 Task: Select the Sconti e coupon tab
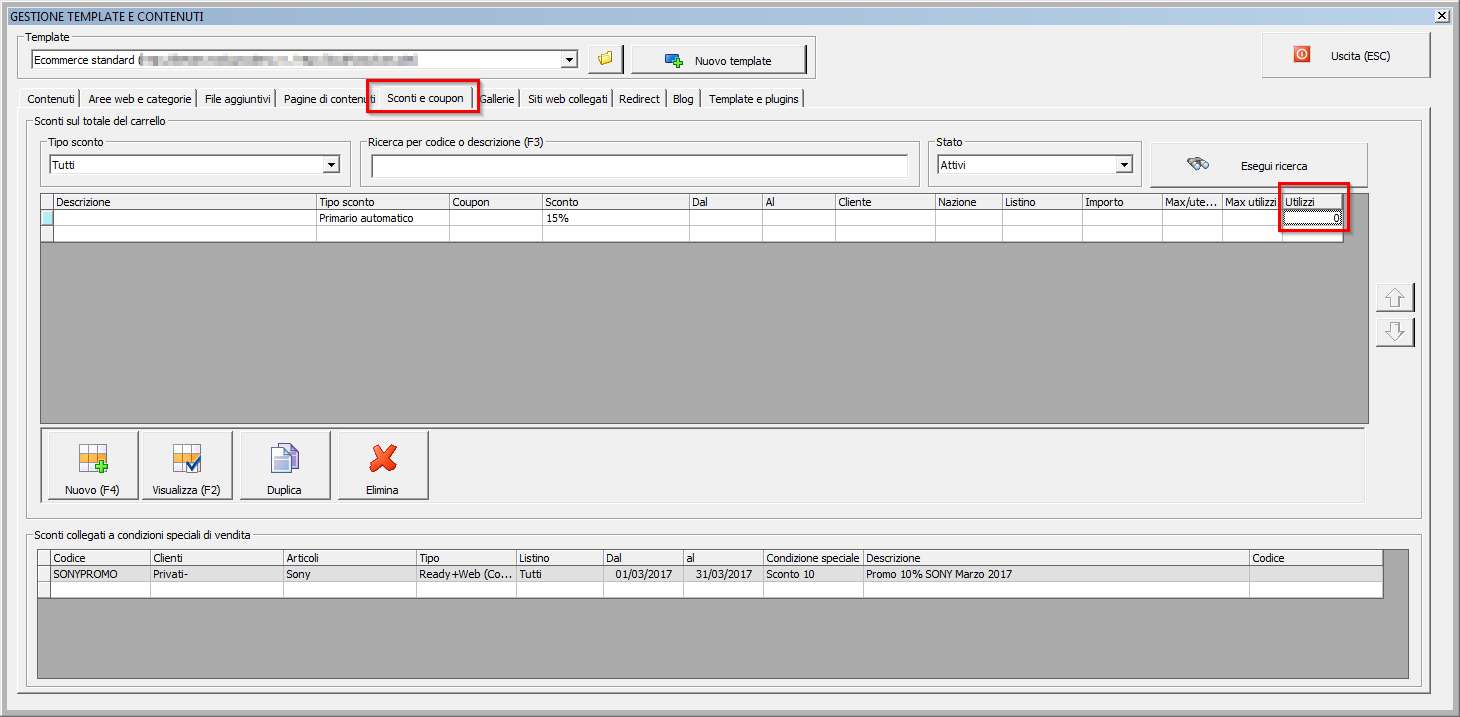(x=425, y=98)
